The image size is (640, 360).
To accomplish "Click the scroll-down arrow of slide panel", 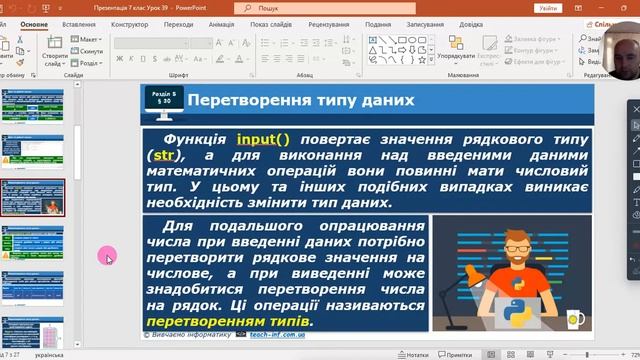I will 77,344.
